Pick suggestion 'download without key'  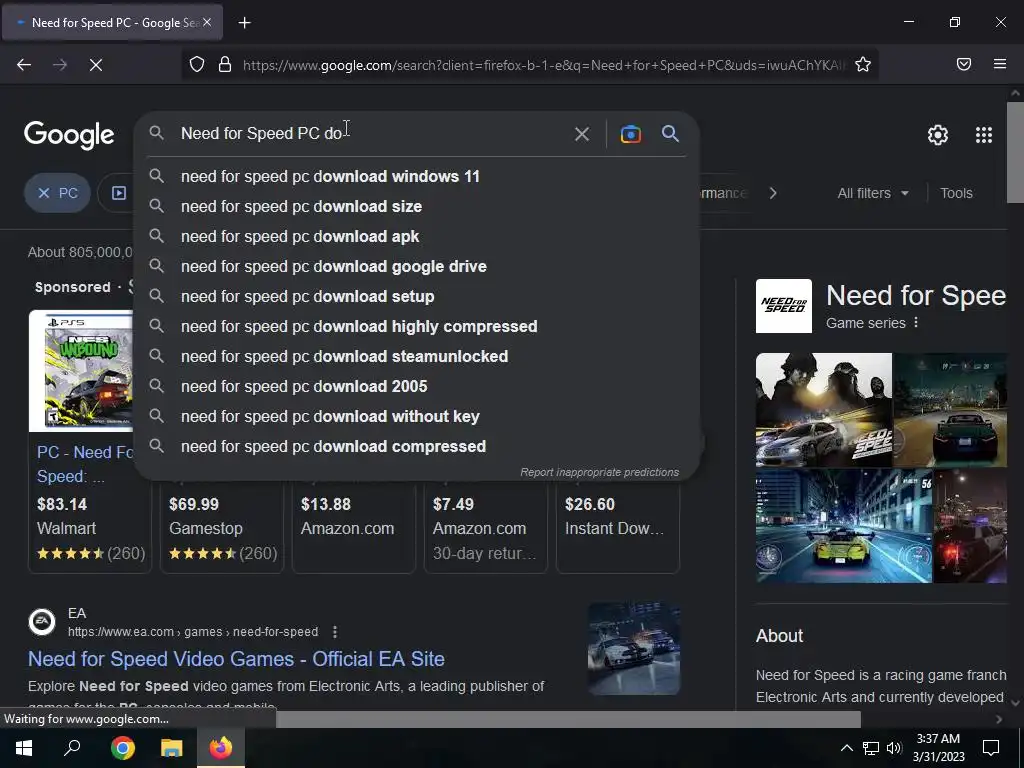click(417, 417)
